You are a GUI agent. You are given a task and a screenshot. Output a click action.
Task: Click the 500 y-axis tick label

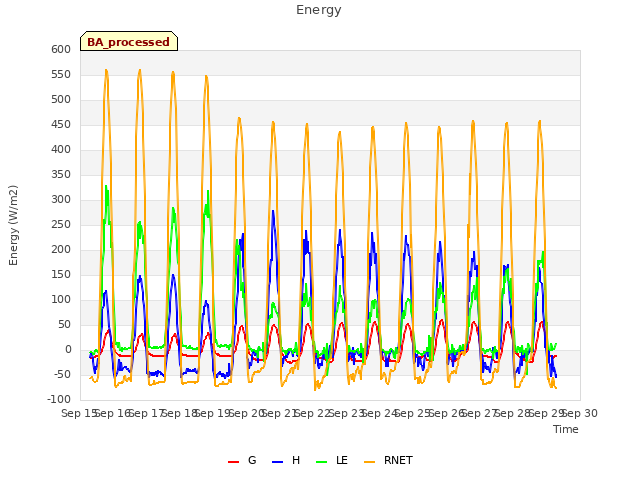[61, 100]
